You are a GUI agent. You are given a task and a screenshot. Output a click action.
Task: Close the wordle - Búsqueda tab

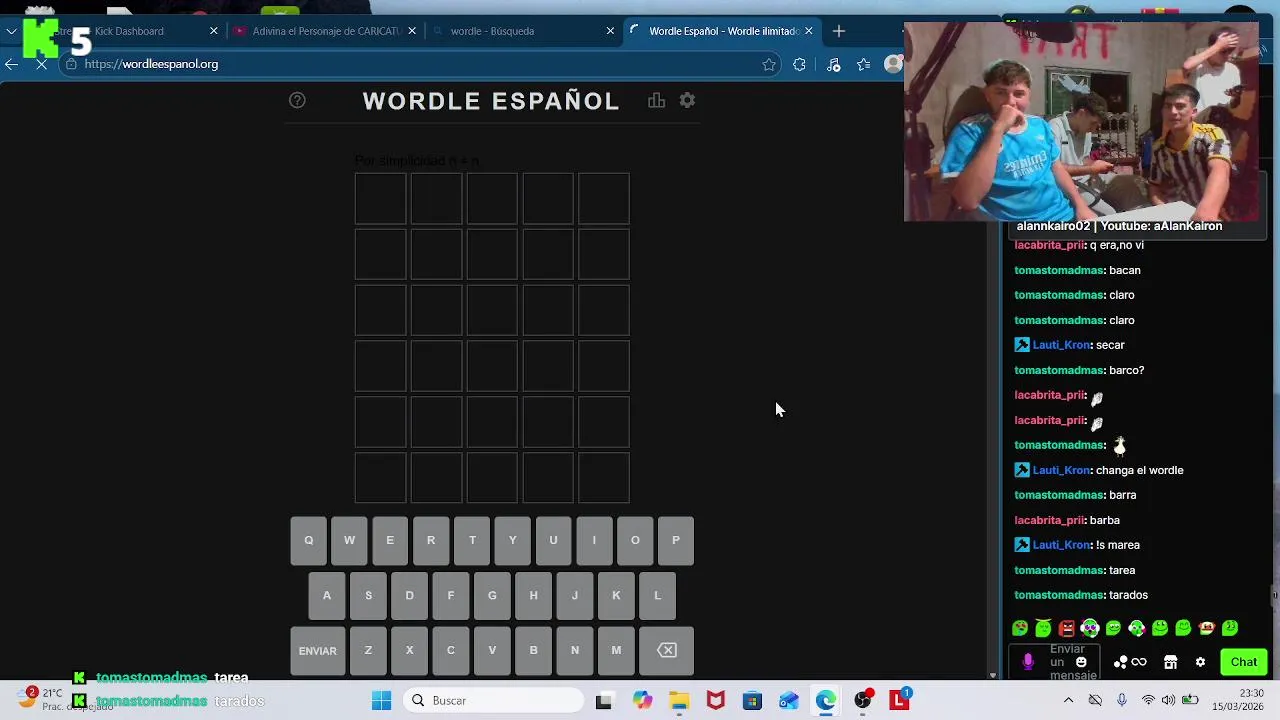610,31
